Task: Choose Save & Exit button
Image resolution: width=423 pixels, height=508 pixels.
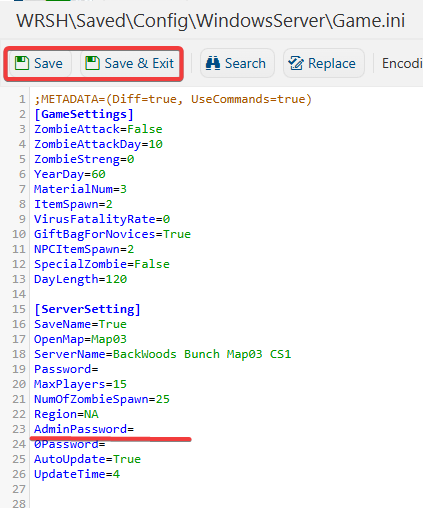Action: [130, 63]
